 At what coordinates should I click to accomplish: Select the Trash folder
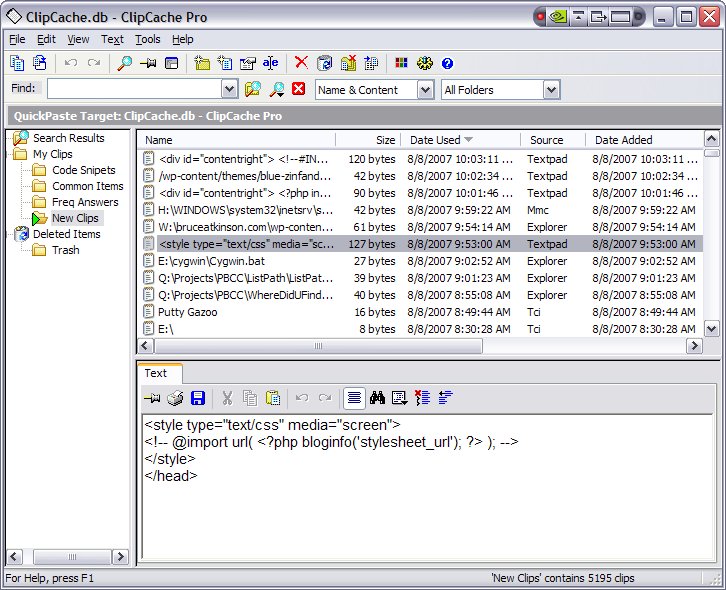tap(66, 250)
